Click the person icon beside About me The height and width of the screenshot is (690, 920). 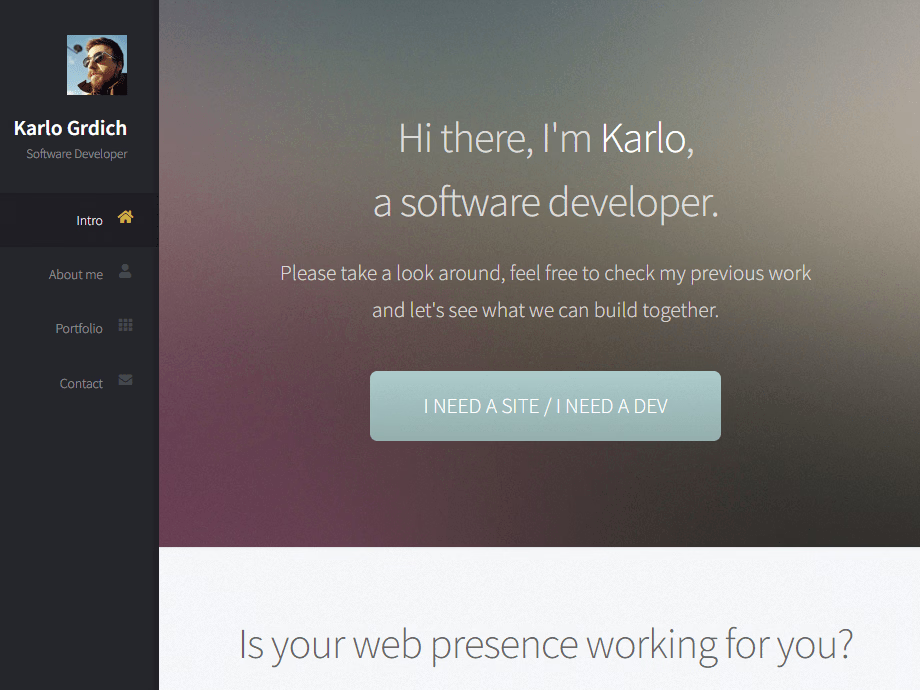125,271
